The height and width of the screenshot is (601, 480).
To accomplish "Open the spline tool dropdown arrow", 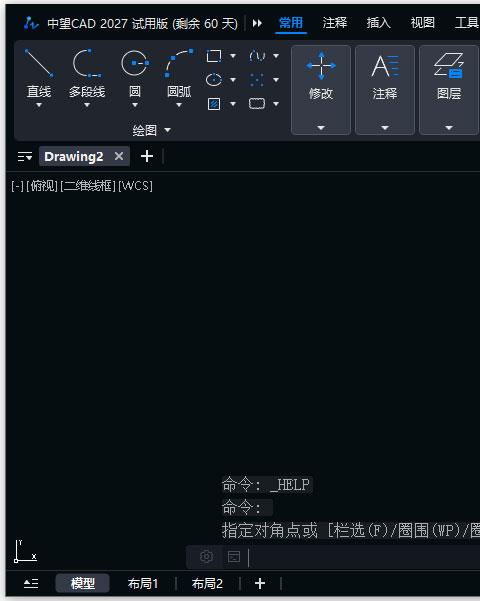I will click(x=276, y=56).
